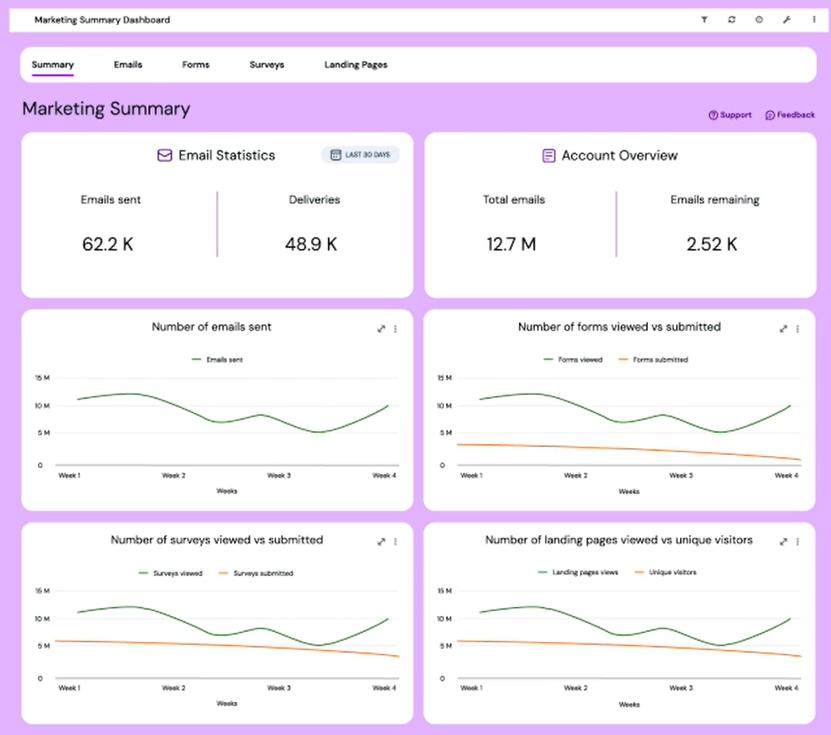Click the filter icon in the top bar

click(x=704, y=19)
